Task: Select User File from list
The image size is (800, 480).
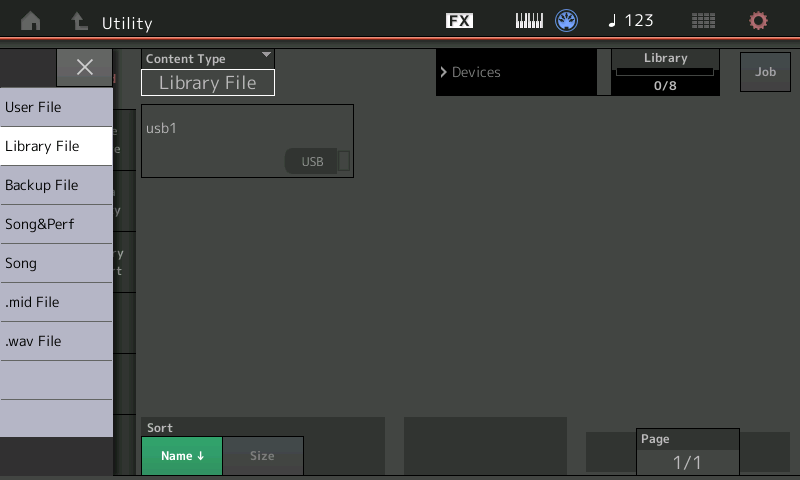Action: pyautogui.click(x=56, y=107)
